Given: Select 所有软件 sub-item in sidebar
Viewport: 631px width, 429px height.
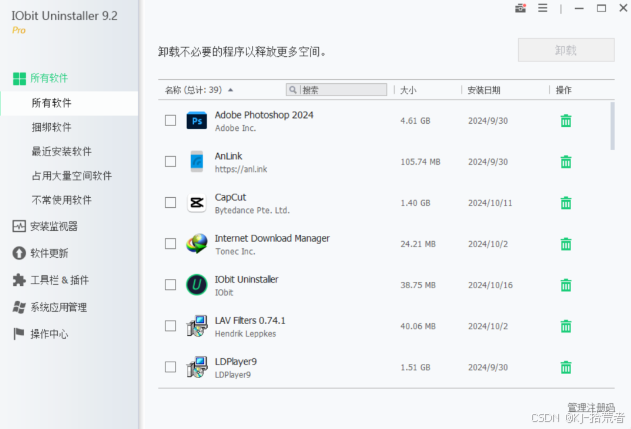Looking at the screenshot, I should [x=69, y=103].
